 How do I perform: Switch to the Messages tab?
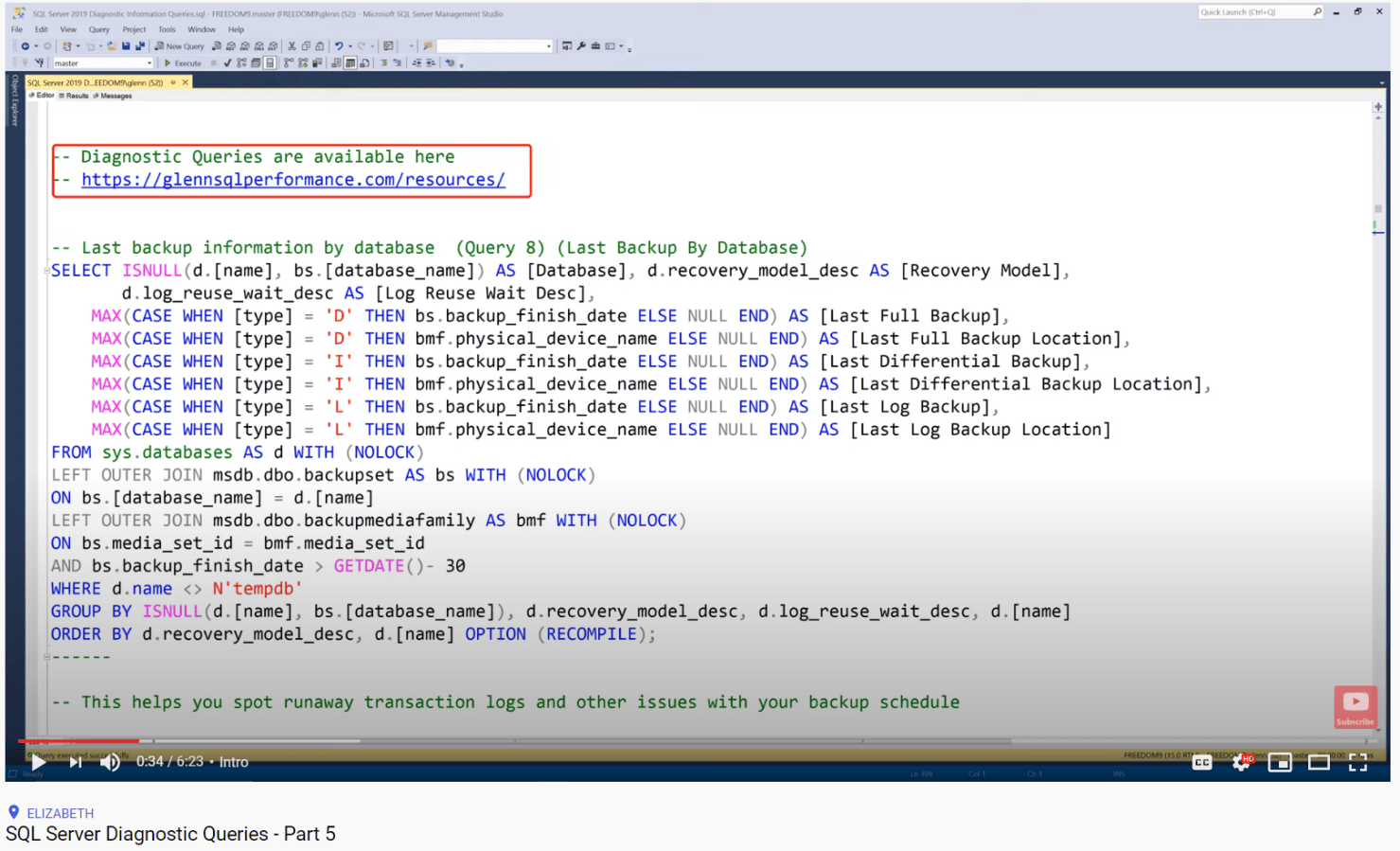coord(113,96)
